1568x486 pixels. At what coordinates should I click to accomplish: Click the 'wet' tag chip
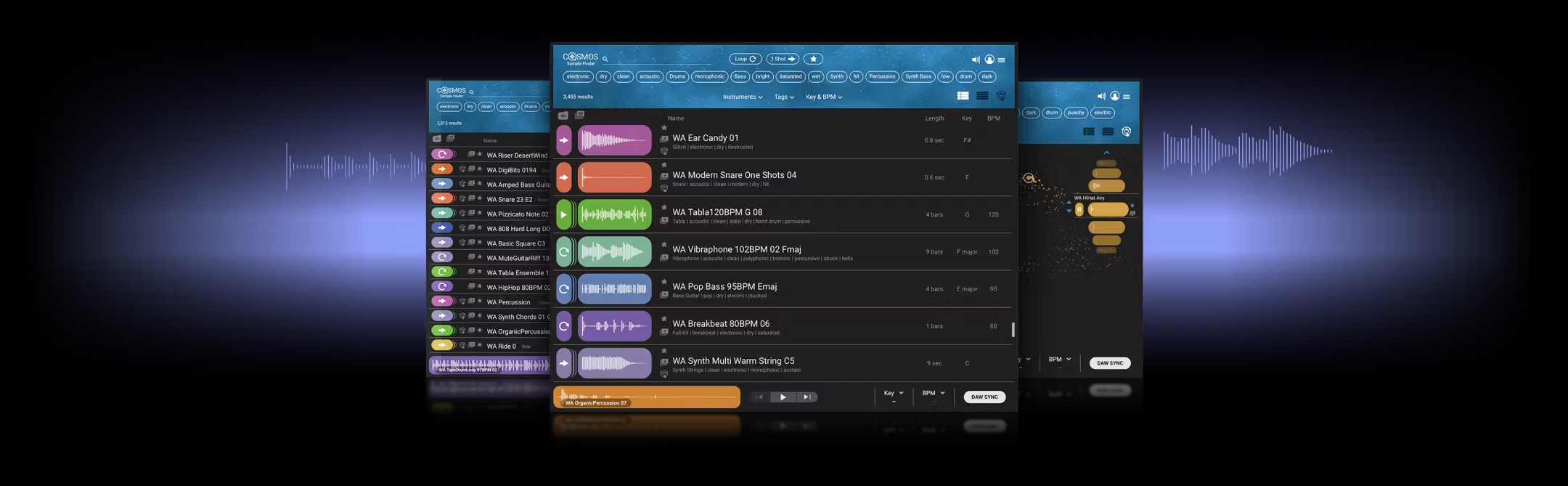[x=816, y=76]
